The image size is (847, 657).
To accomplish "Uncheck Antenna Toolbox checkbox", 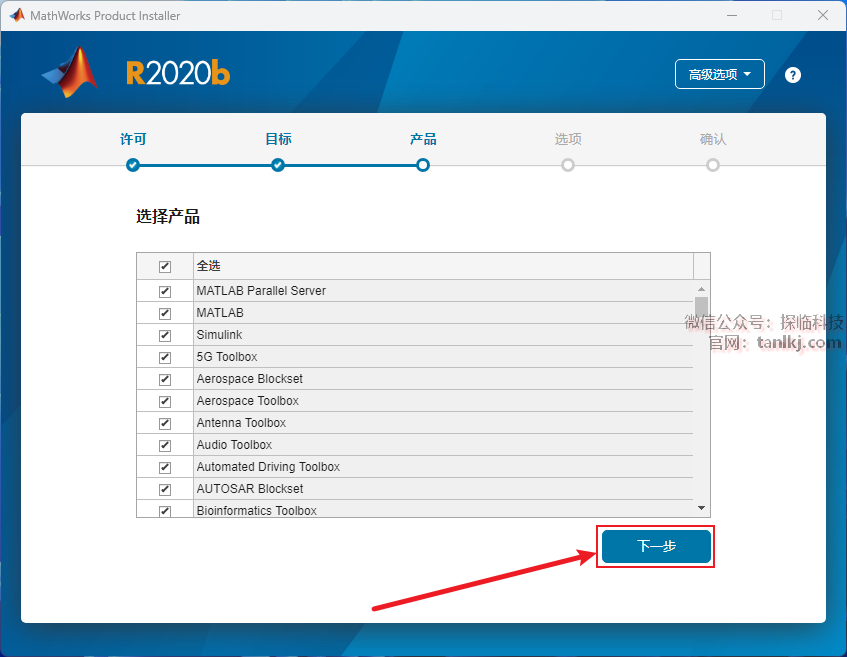I will [165, 424].
